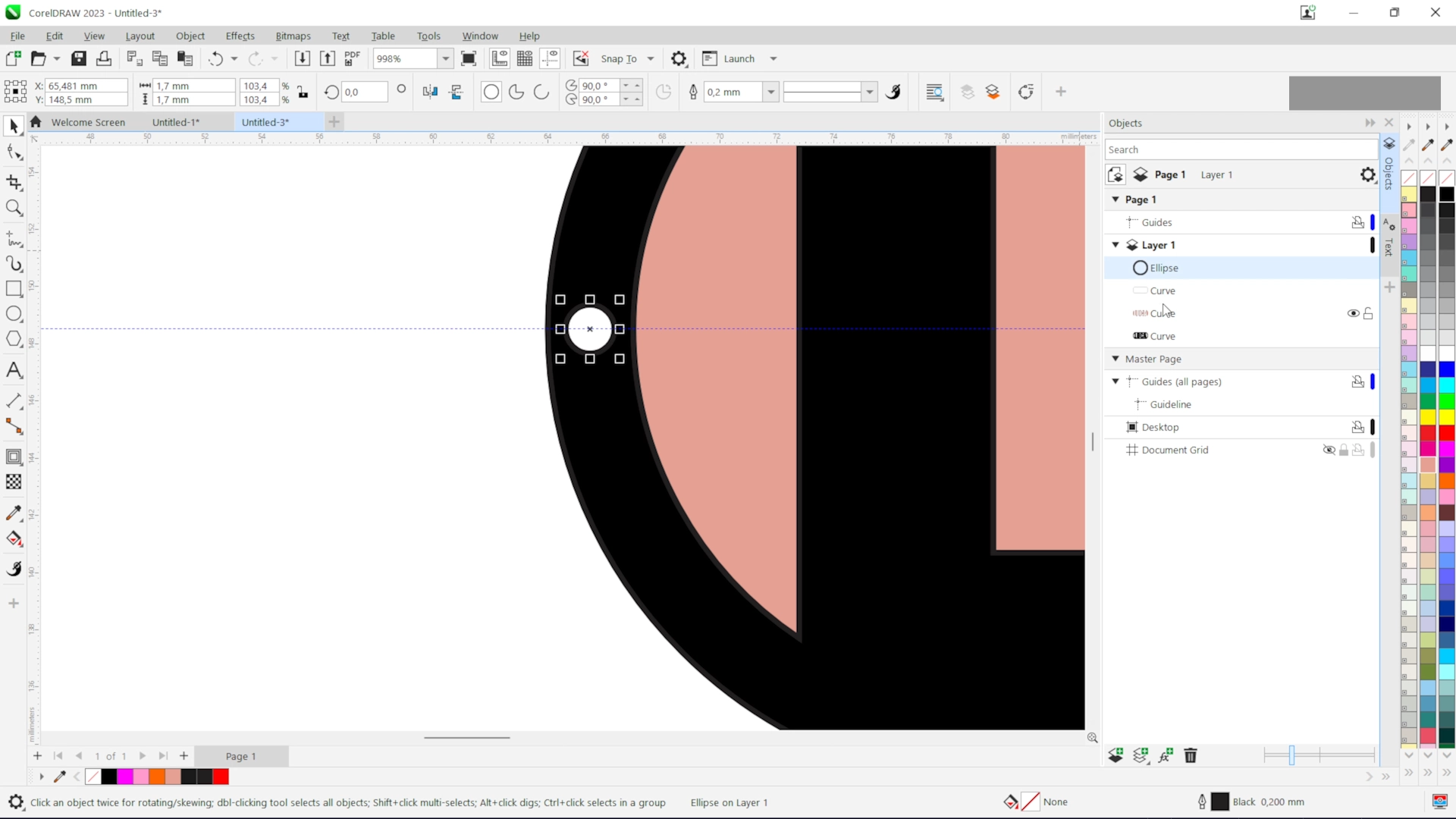The width and height of the screenshot is (1456, 819).
Task: Switch to the Untitled-1* document tab
Action: (x=176, y=122)
